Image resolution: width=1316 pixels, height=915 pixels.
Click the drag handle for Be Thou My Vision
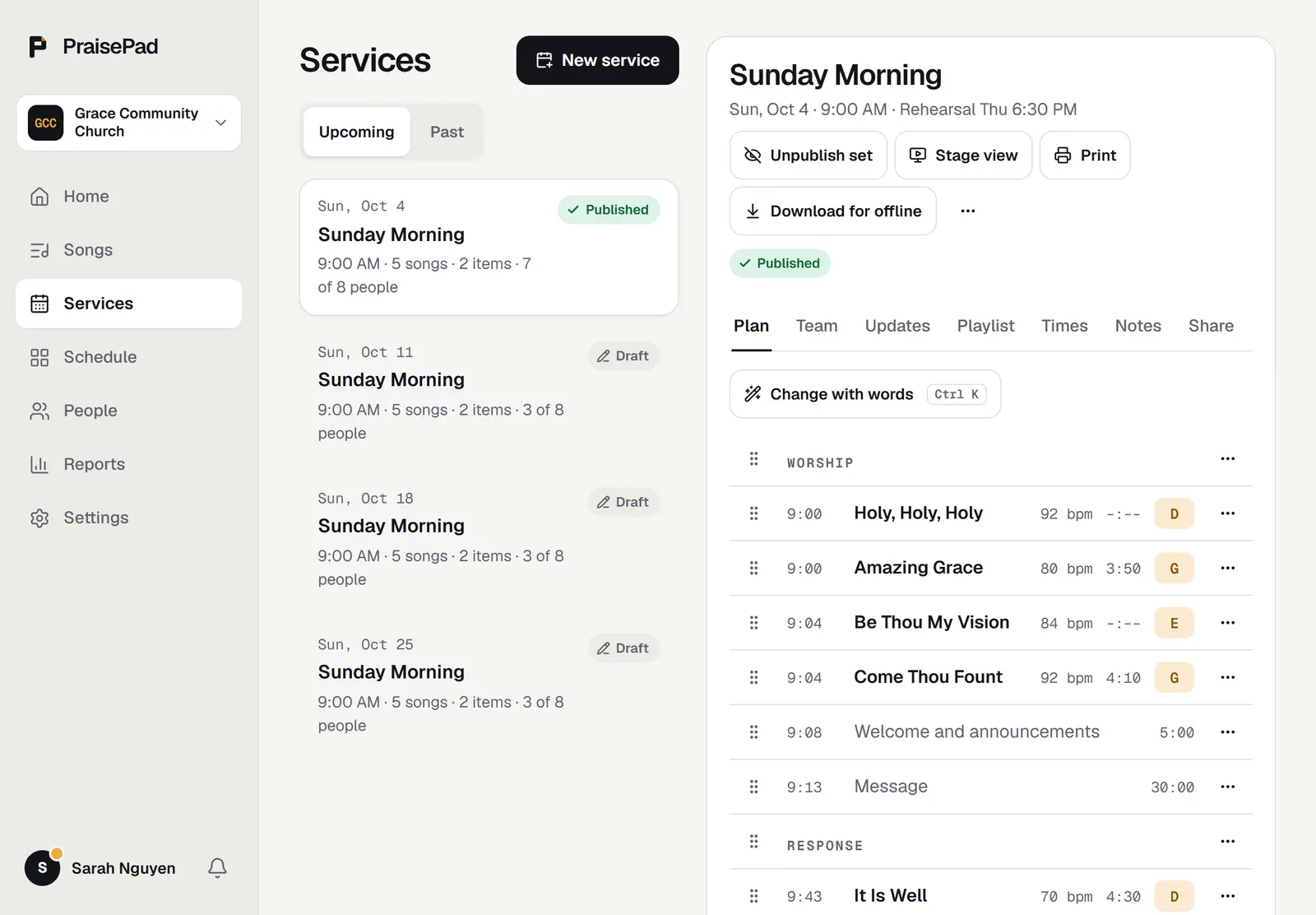[x=753, y=623]
